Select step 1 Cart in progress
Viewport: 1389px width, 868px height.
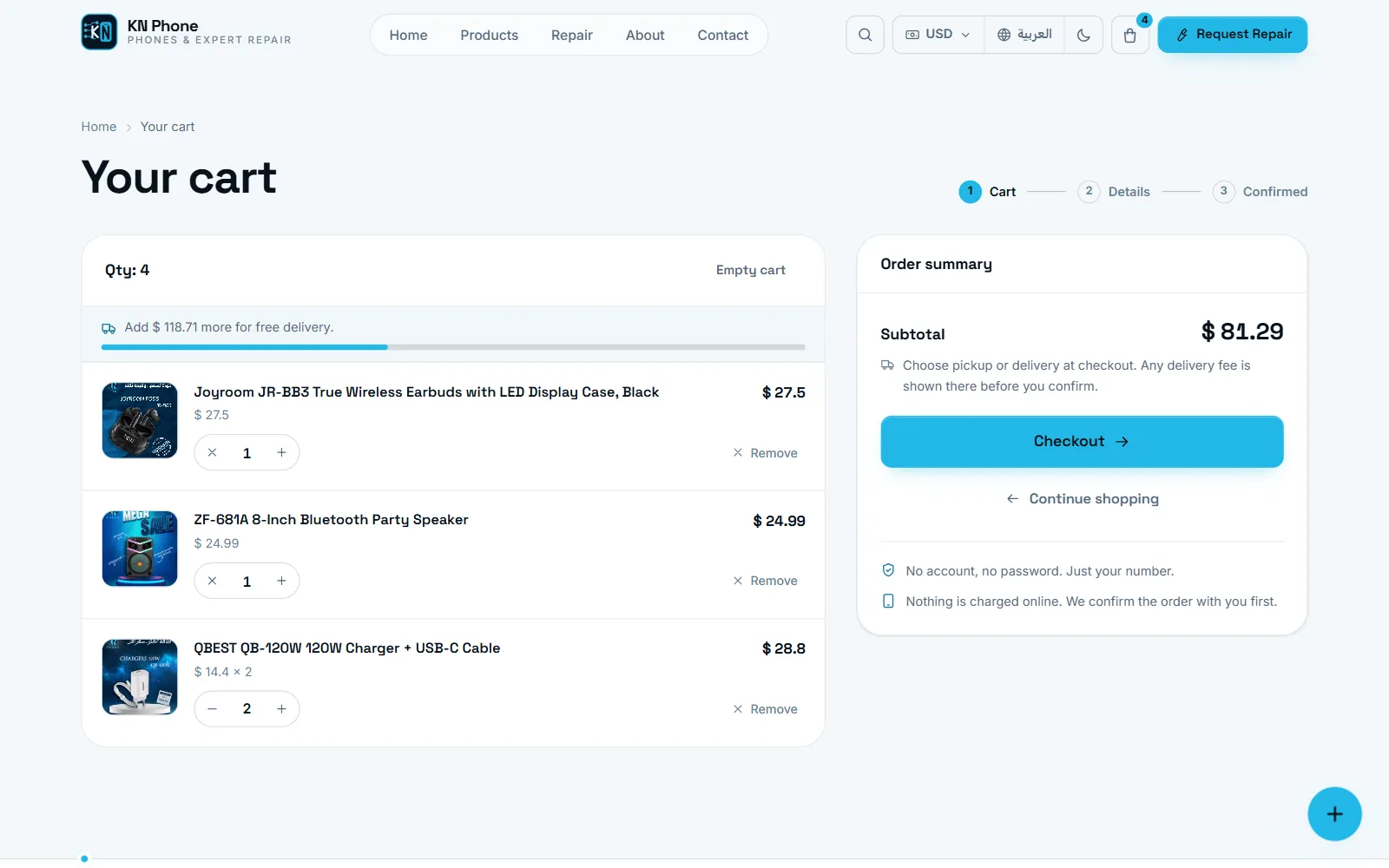coord(987,192)
